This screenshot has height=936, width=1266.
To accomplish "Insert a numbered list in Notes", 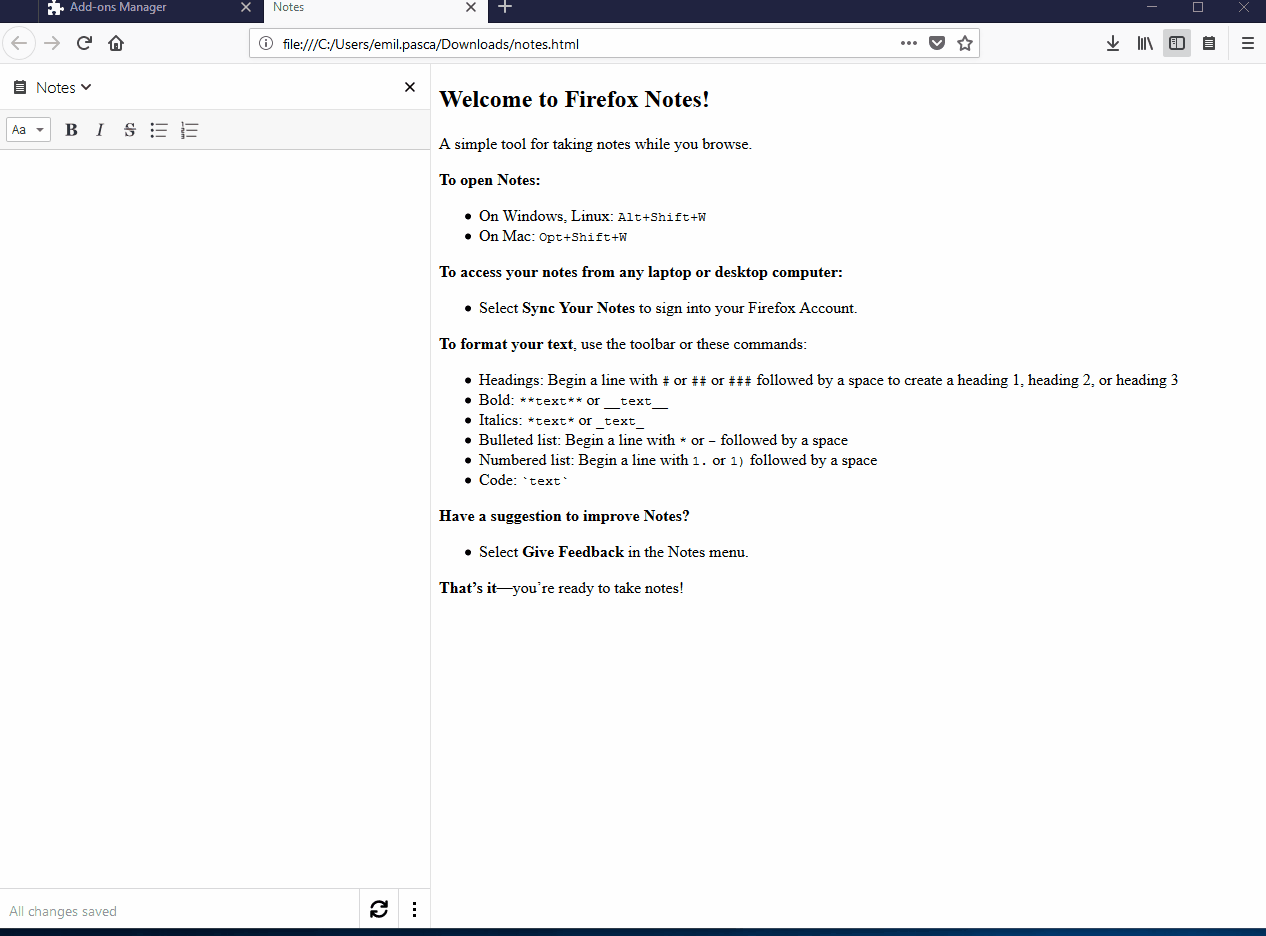I will pyautogui.click(x=189, y=130).
